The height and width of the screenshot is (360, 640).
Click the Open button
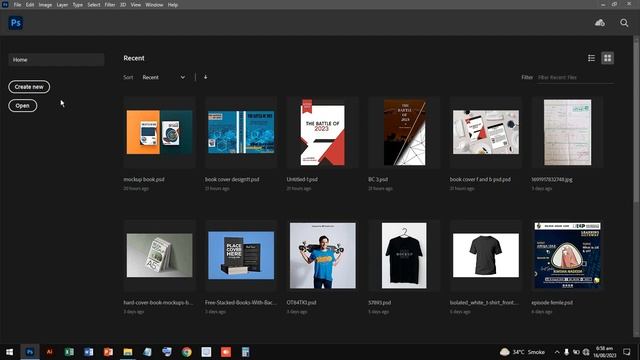coord(22,106)
